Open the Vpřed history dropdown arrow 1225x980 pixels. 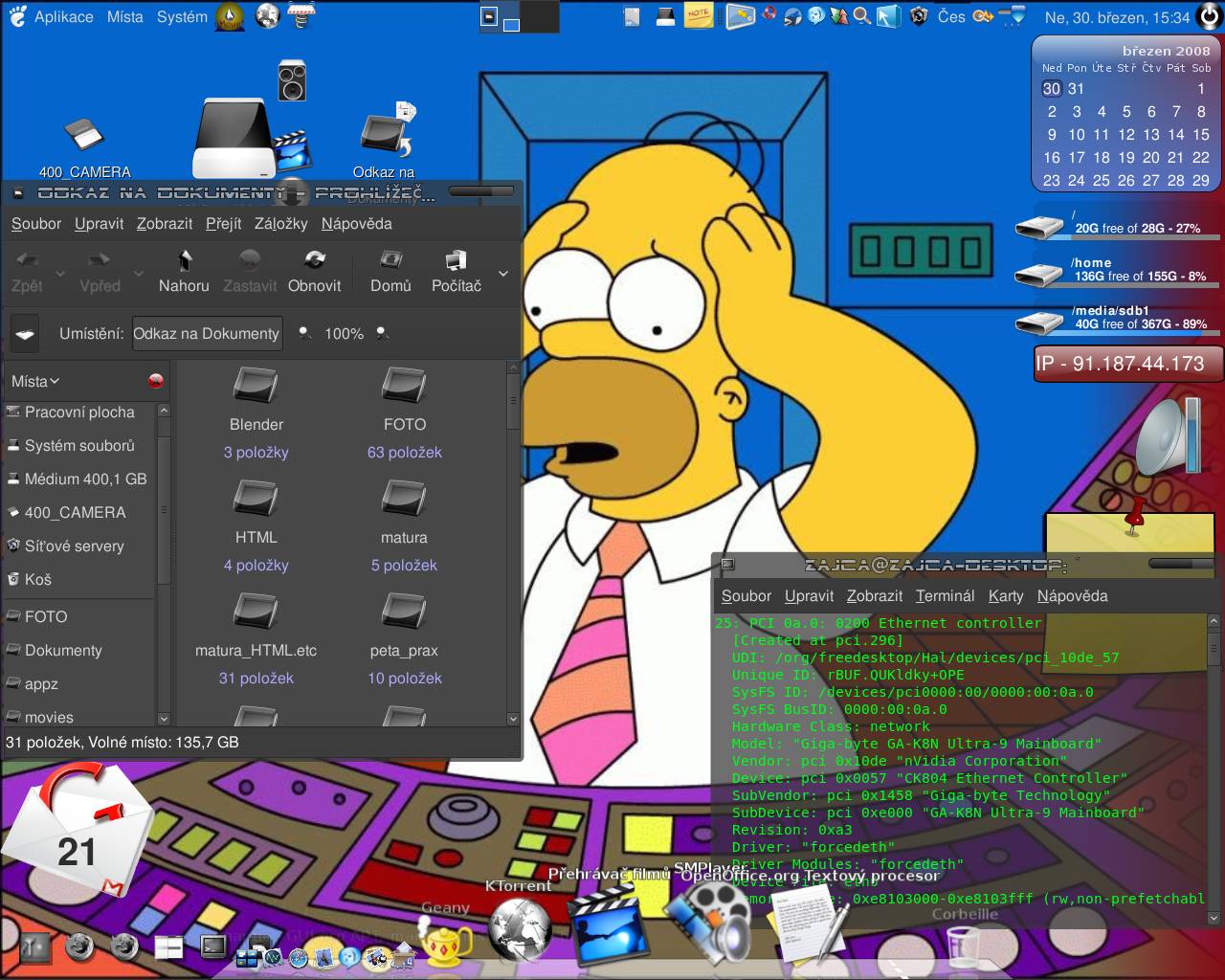point(138,273)
